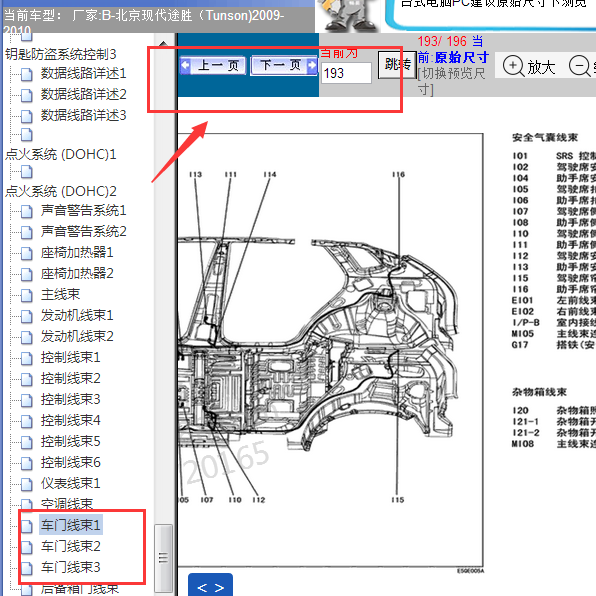Open 座椅加热器1 page
596x596 pixels.
(x=77, y=252)
